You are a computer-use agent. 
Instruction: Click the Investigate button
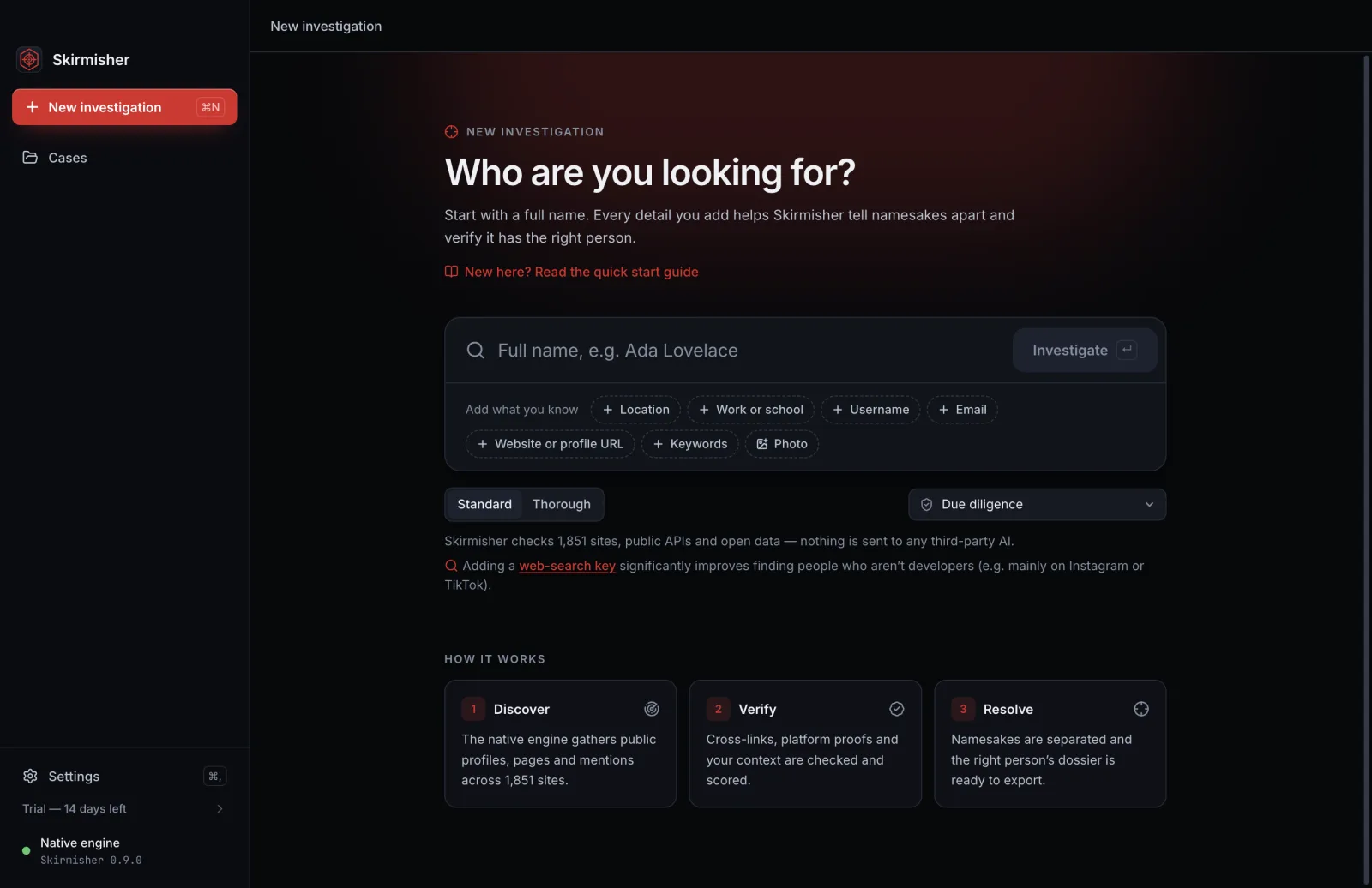click(1085, 350)
